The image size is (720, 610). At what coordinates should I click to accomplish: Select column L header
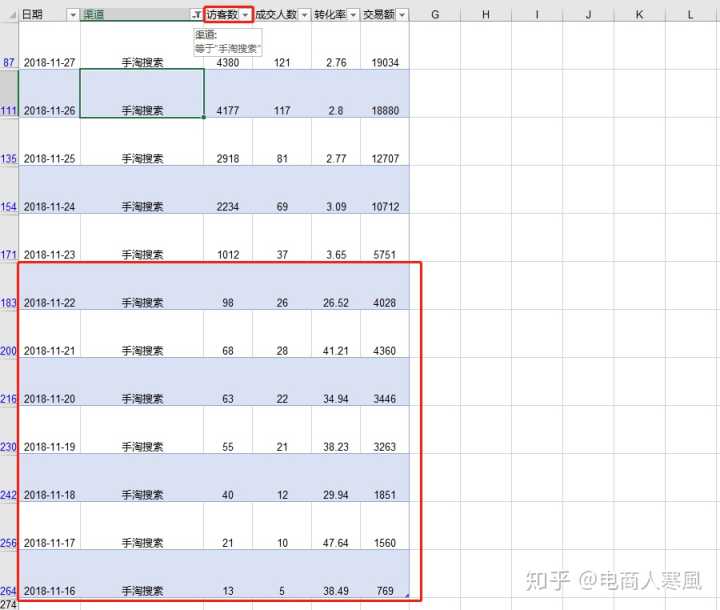691,15
